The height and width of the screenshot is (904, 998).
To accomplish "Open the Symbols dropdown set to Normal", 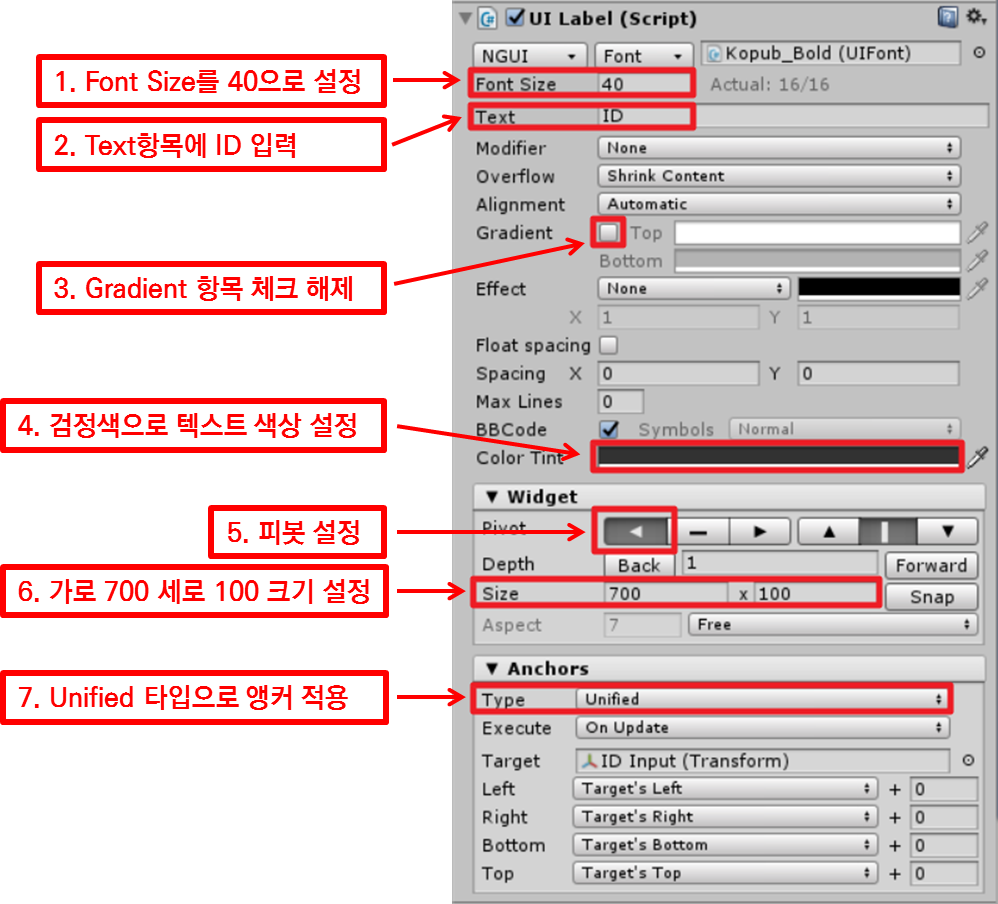I will [845, 429].
